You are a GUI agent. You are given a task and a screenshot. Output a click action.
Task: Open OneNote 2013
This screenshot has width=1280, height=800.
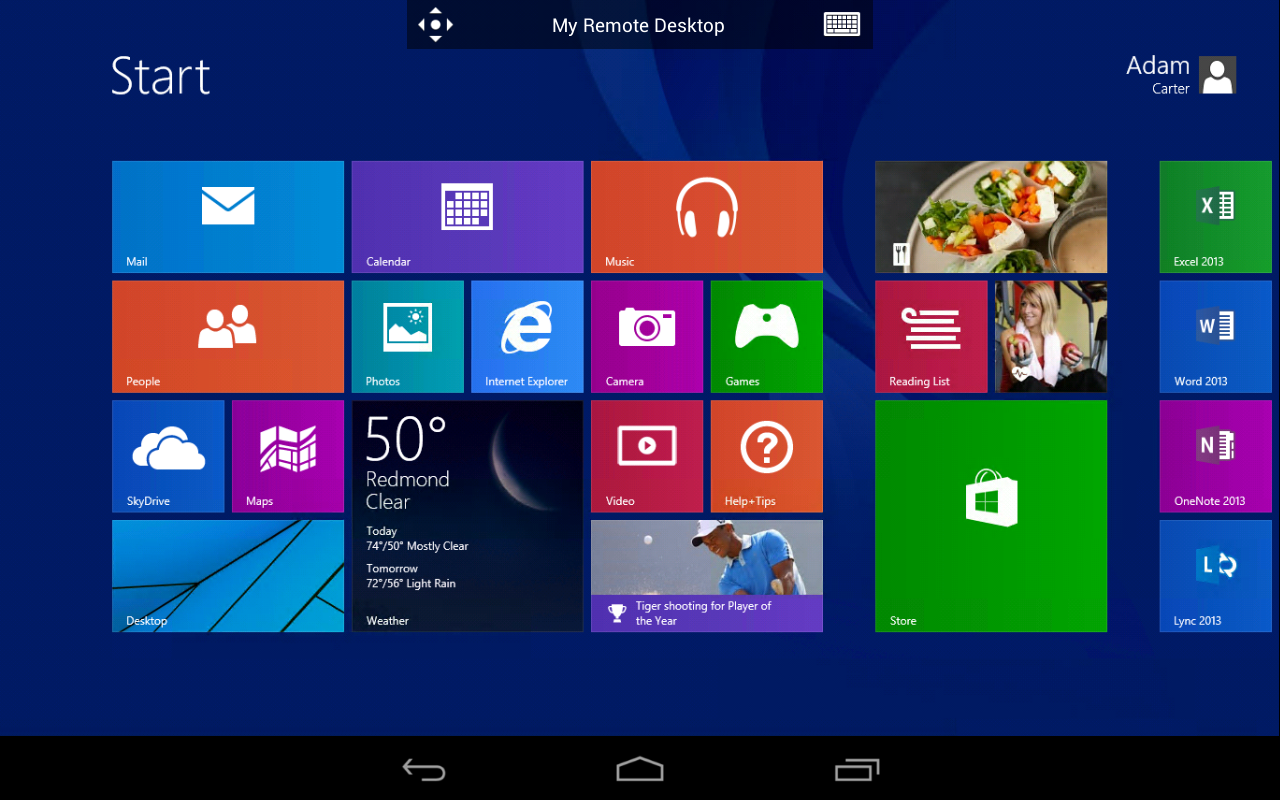(x=1215, y=456)
